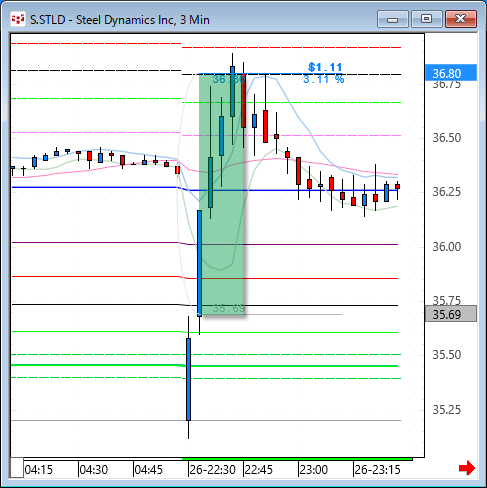487x488 pixels.
Task: Click the window title 'S.STLD - Steel Dynamics Inc, 3 Min'
Action: tap(120, 20)
